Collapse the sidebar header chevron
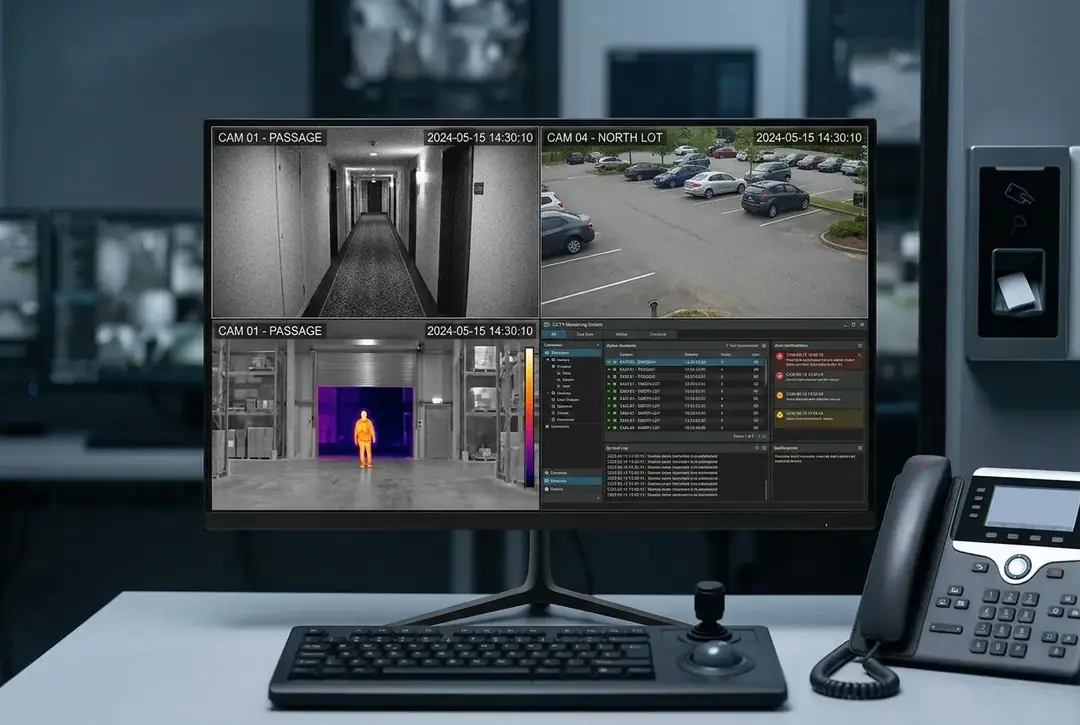 (x=598, y=344)
